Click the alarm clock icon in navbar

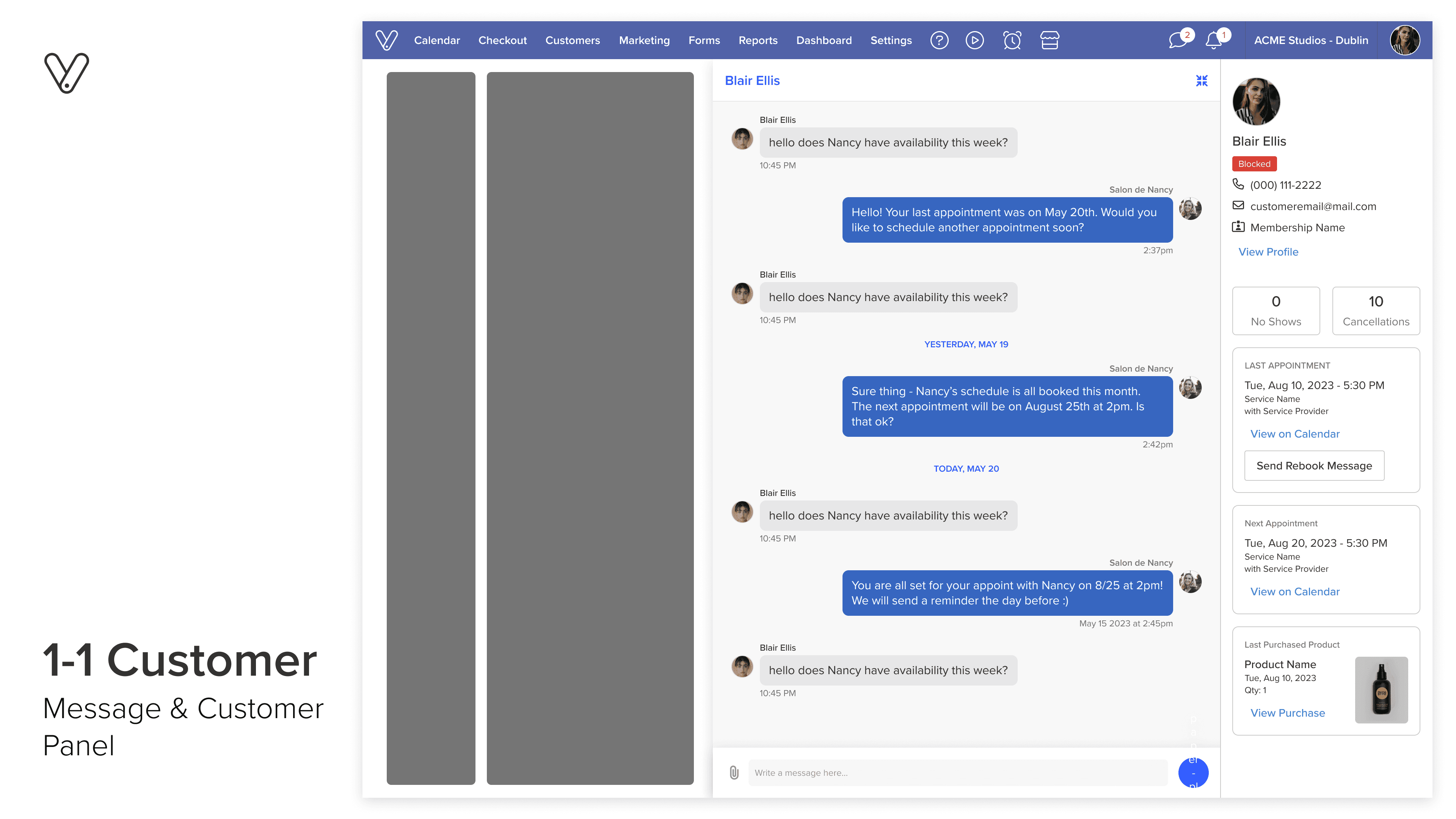pyautogui.click(x=1012, y=40)
